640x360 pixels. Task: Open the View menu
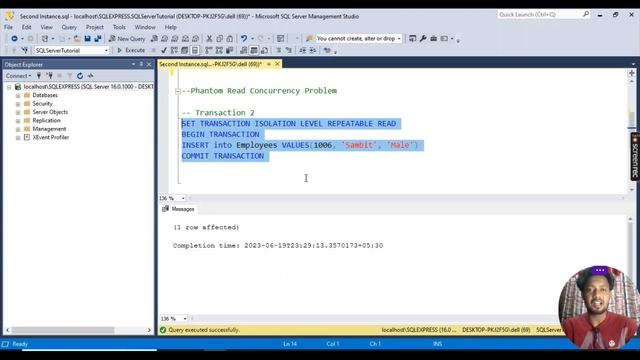click(x=47, y=27)
